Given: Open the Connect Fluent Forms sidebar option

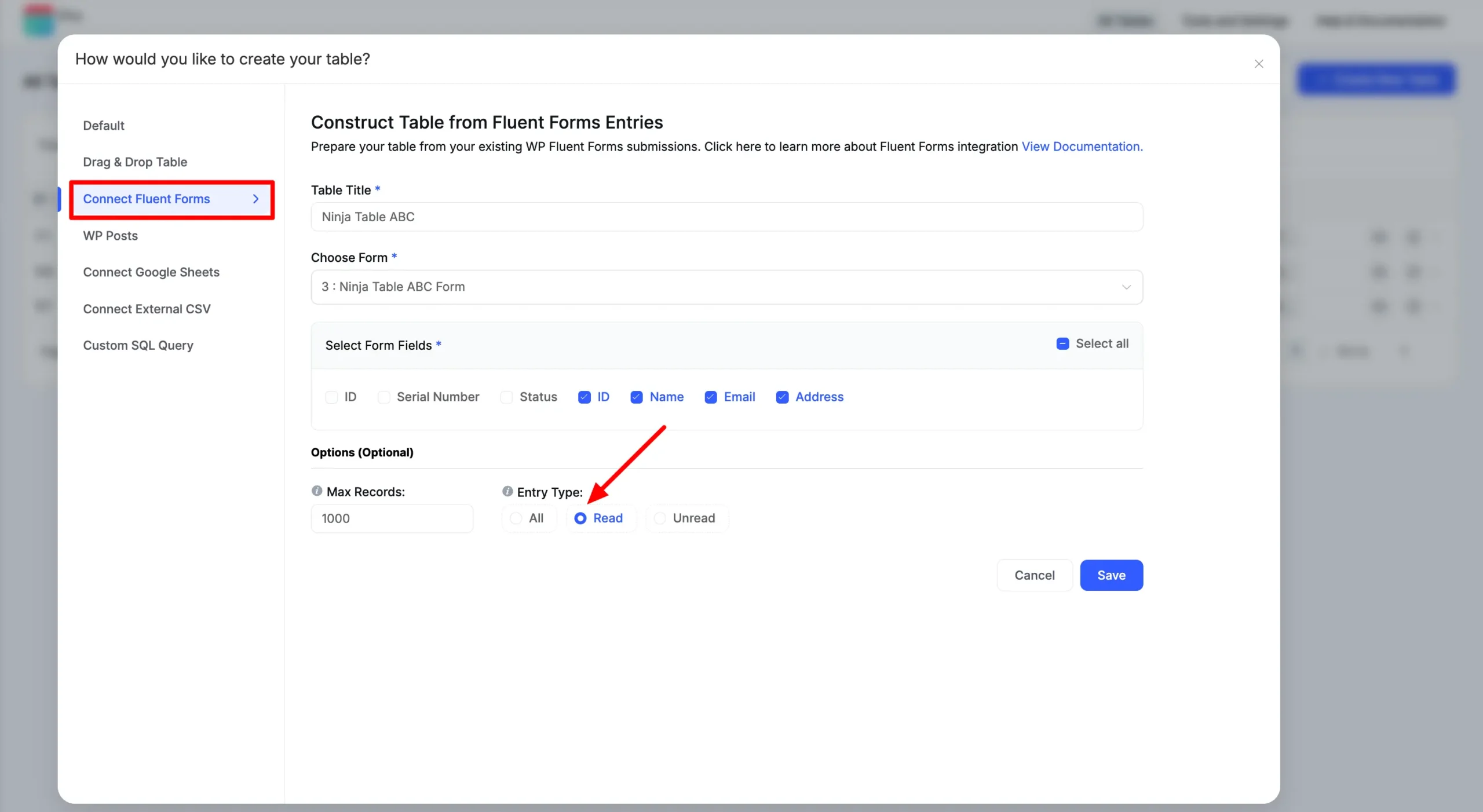Looking at the screenshot, I should tap(171, 199).
